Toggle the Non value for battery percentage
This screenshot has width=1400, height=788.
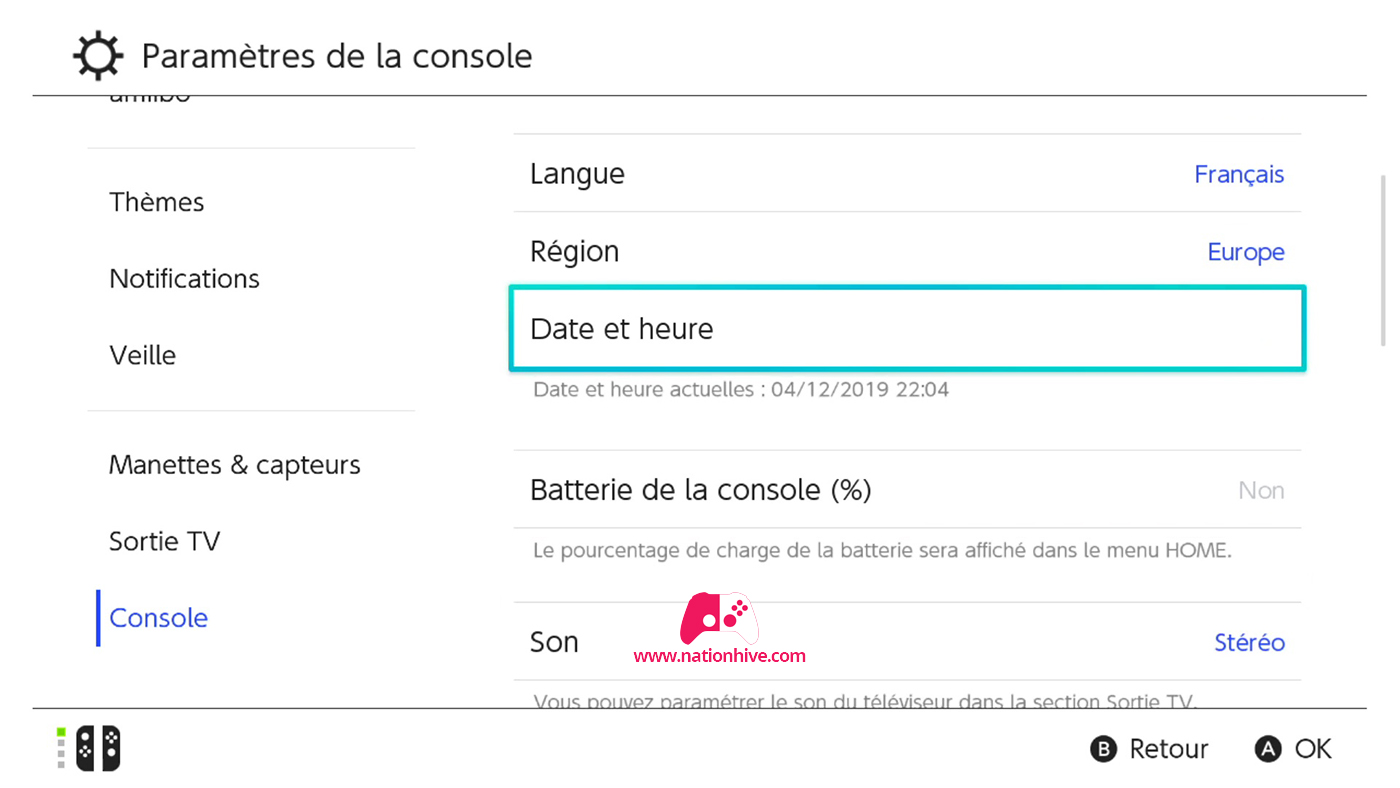click(x=1261, y=490)
